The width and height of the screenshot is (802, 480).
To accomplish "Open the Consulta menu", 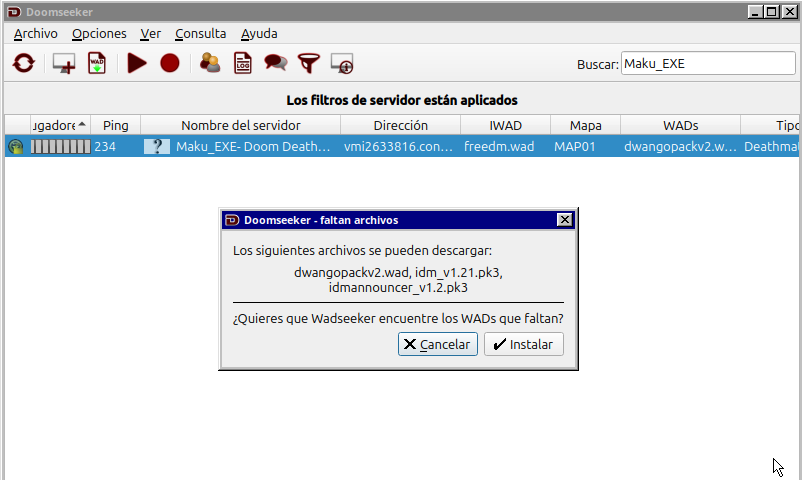I will pos(200,34).
